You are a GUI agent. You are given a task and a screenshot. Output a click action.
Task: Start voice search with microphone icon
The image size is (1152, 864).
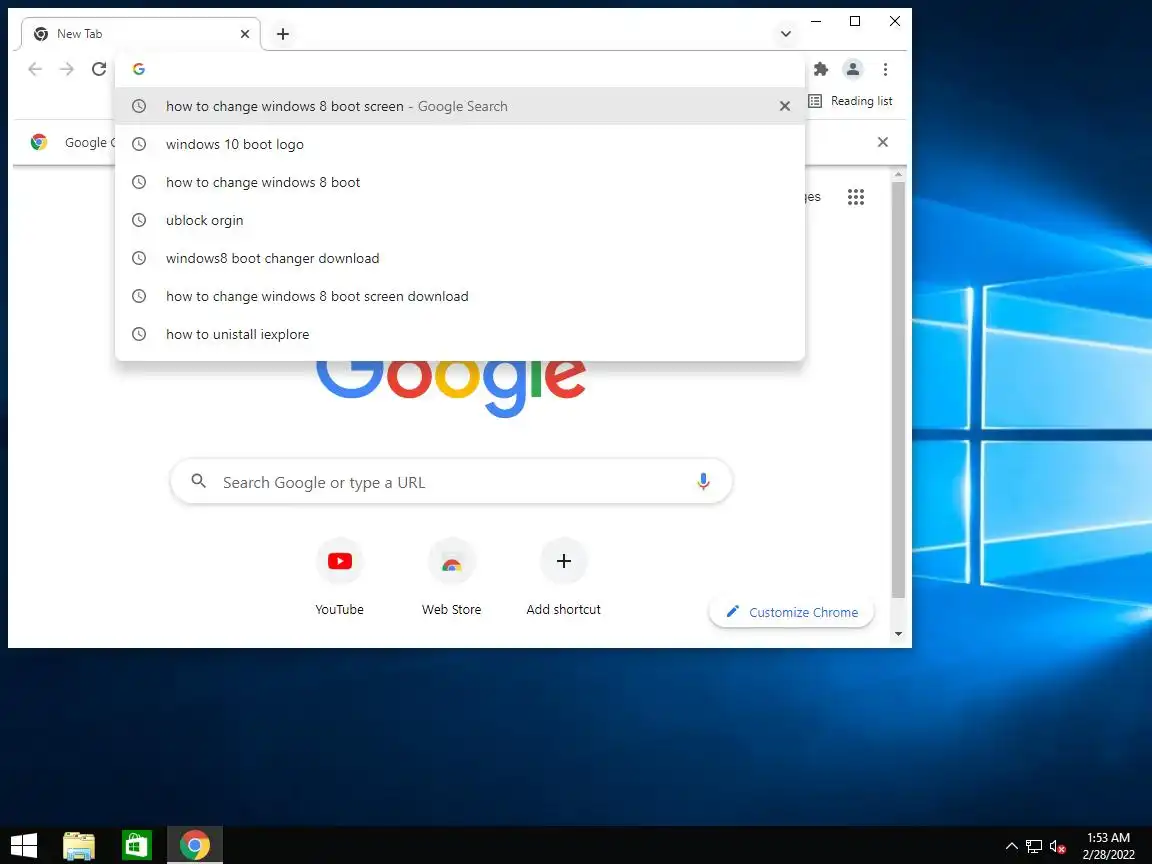click(x=703, y=482)
